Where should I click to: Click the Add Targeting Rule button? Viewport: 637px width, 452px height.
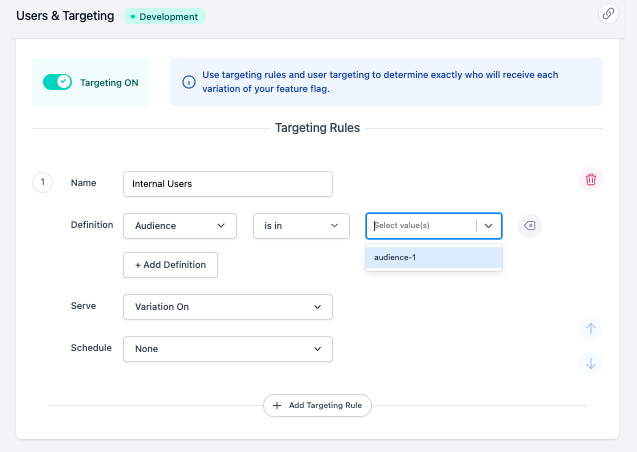(318, 405)
